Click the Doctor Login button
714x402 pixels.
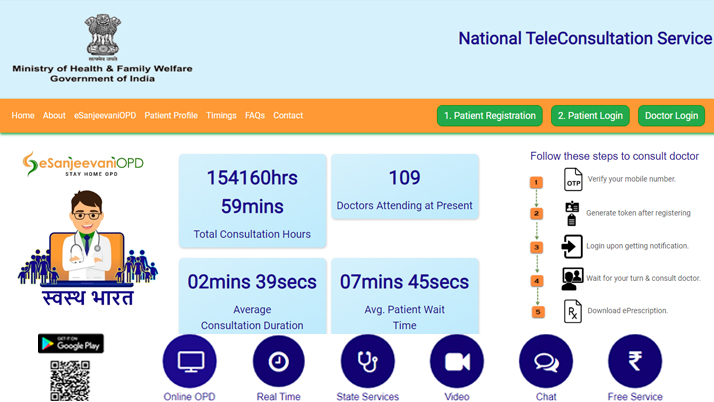pos(672,116)
